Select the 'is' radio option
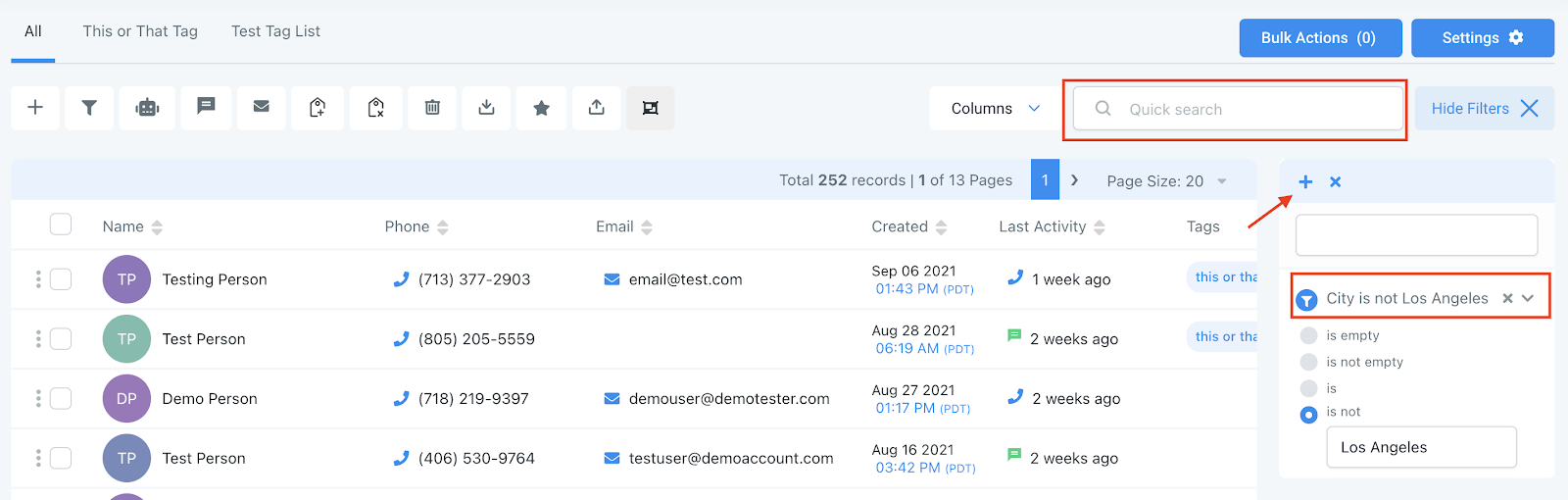The image size is (1568, 500). 1308,388
